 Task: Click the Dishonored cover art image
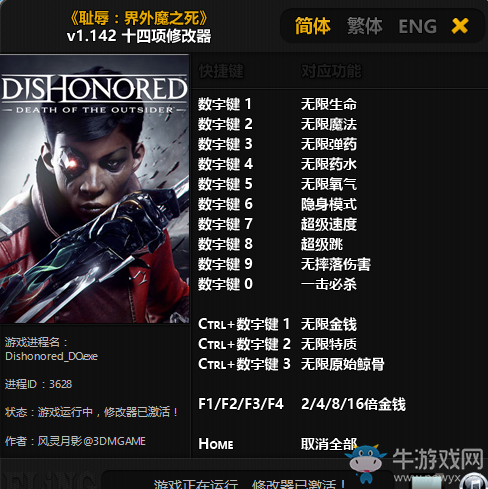tap(94, 189)
